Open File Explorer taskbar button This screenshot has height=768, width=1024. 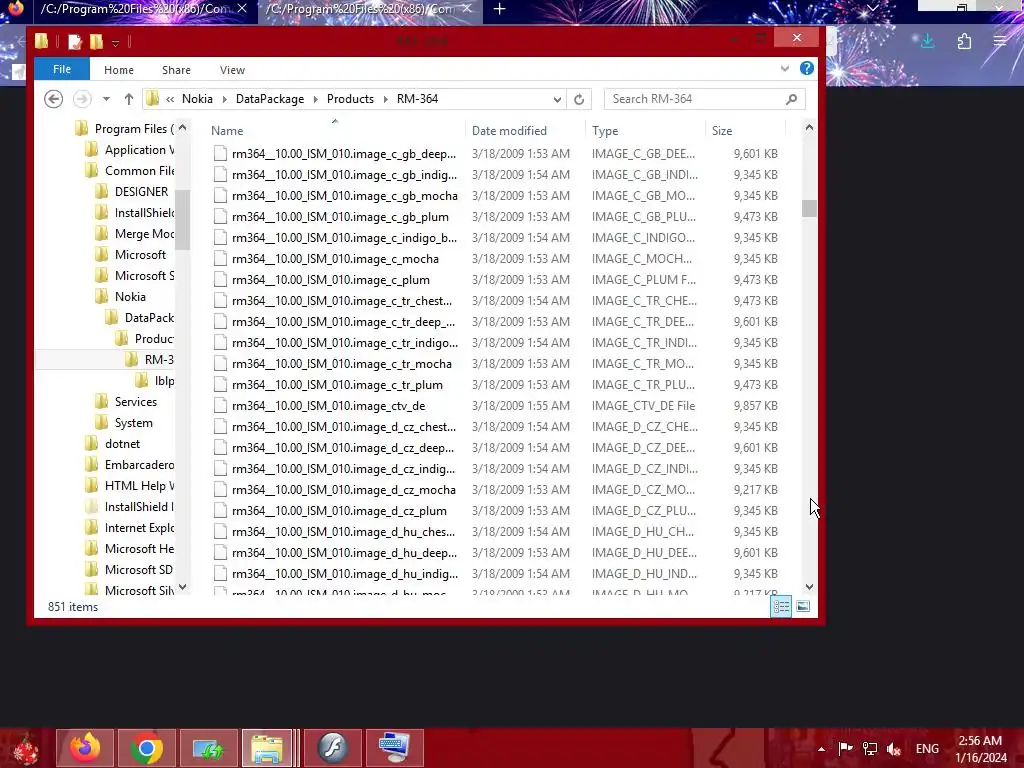268,748
